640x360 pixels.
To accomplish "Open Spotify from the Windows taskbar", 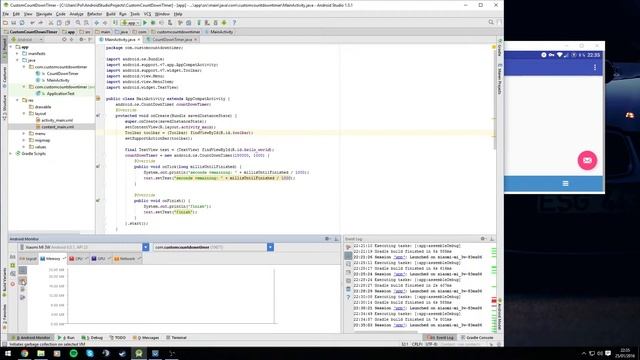I will (x=73, y=353).
